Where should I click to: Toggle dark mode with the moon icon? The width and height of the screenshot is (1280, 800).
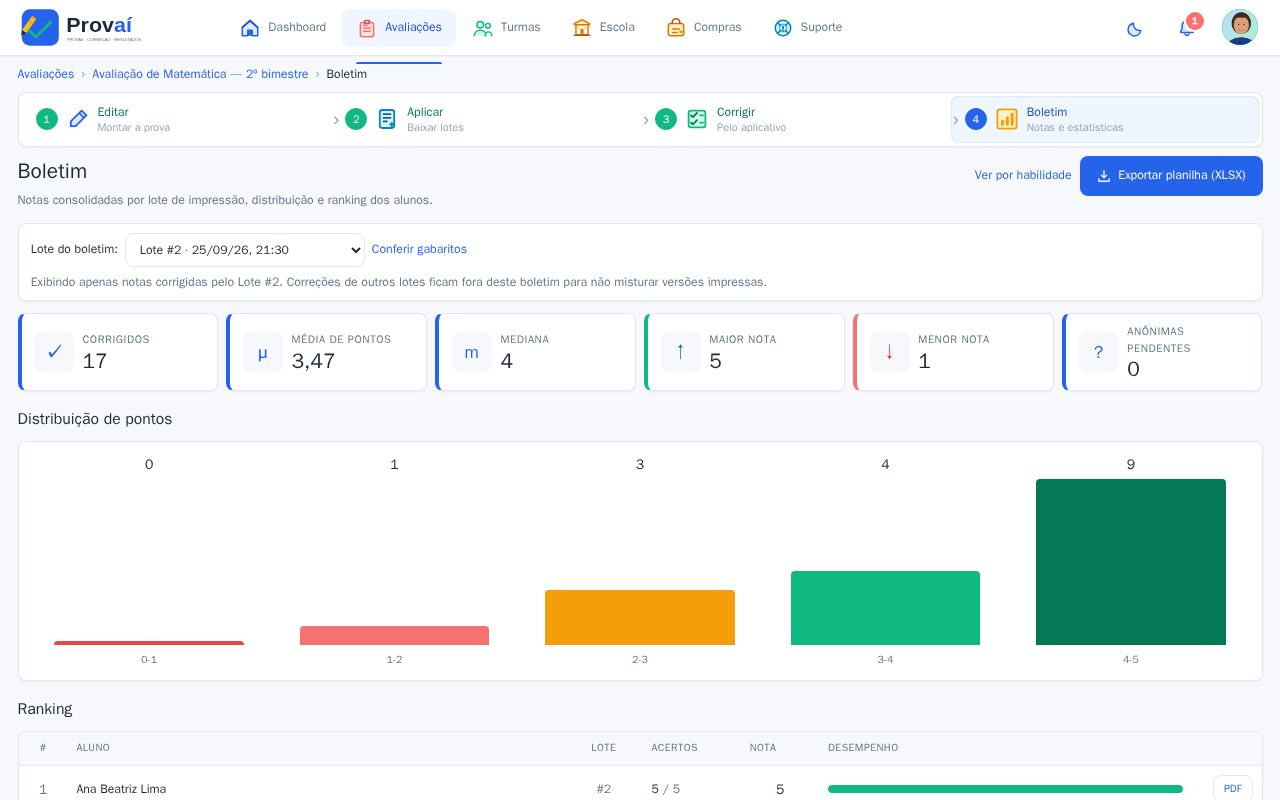(x=1134, y=29)
